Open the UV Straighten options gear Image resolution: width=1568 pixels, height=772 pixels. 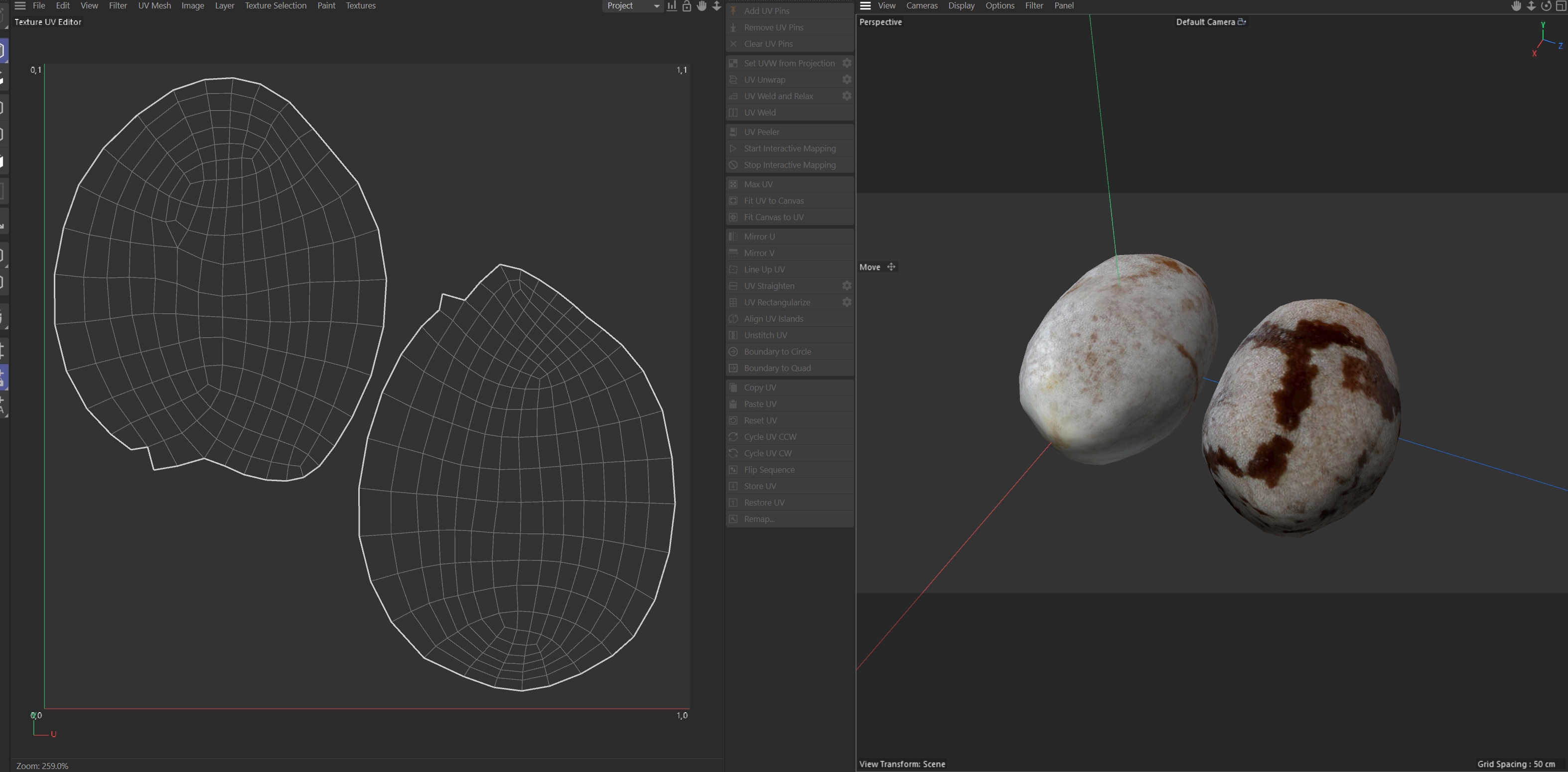click(x=847, y=286)
